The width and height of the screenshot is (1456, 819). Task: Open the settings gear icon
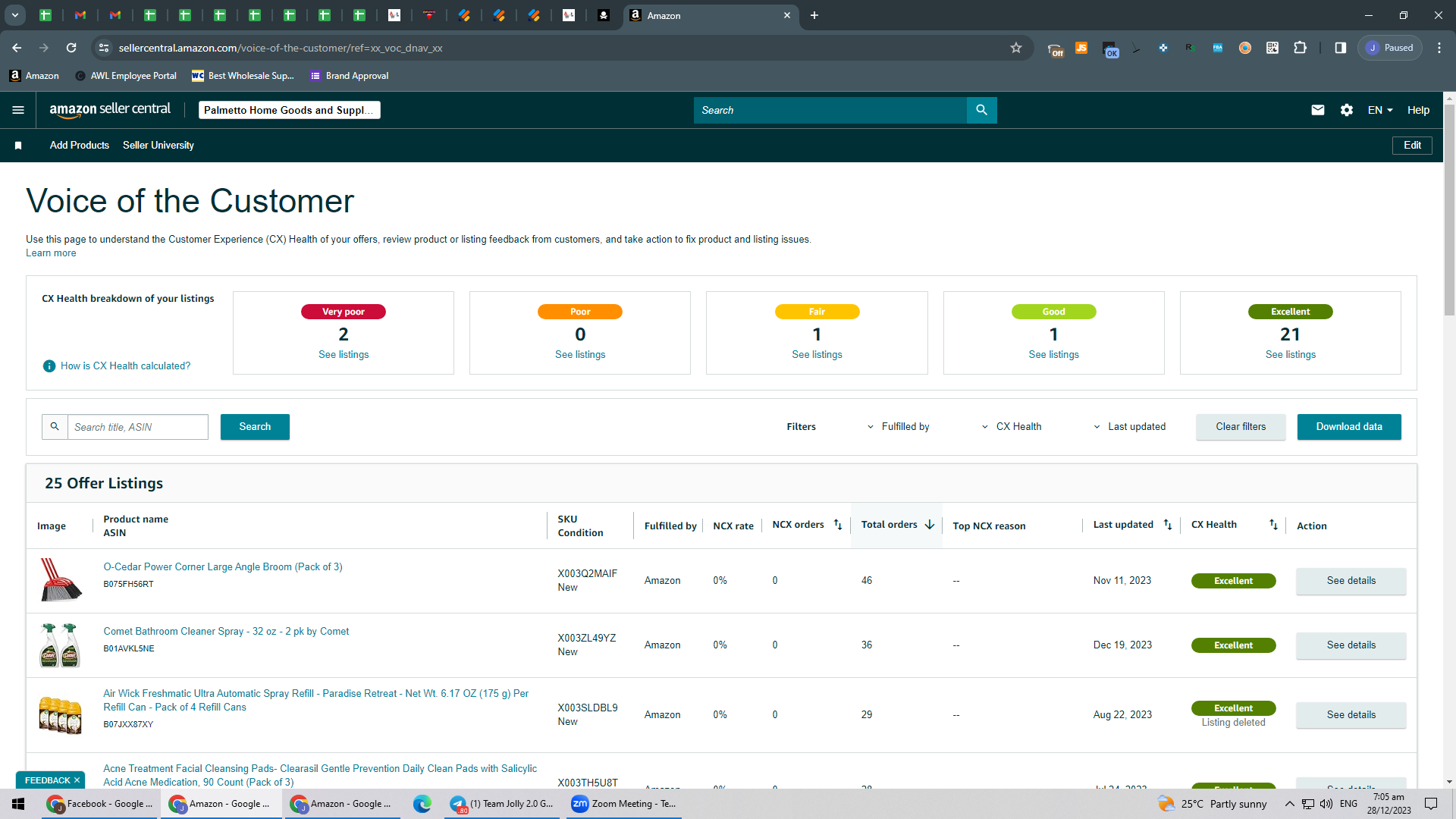tap(1347, 110)
